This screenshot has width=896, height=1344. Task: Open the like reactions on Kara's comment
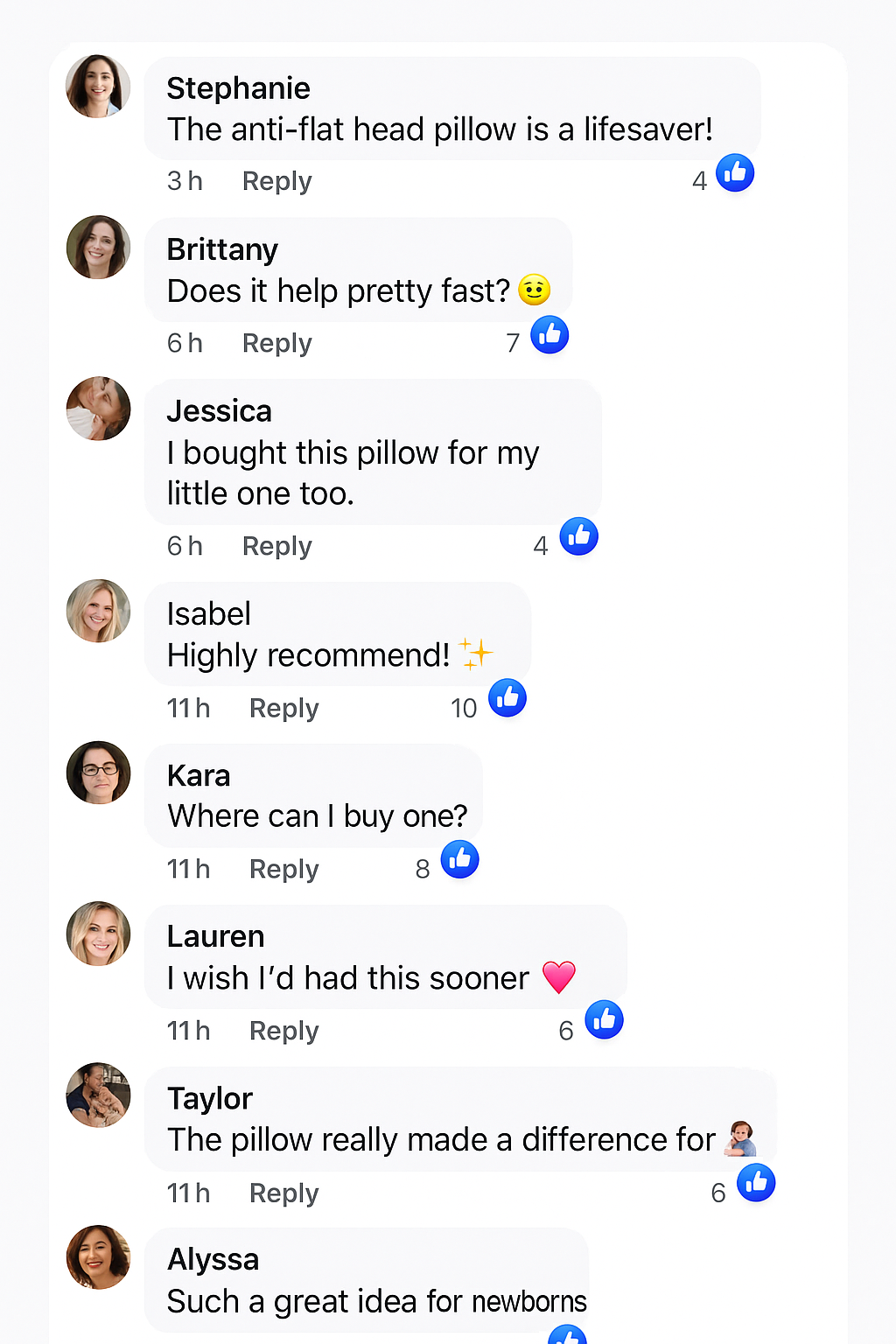coord(460,859)
